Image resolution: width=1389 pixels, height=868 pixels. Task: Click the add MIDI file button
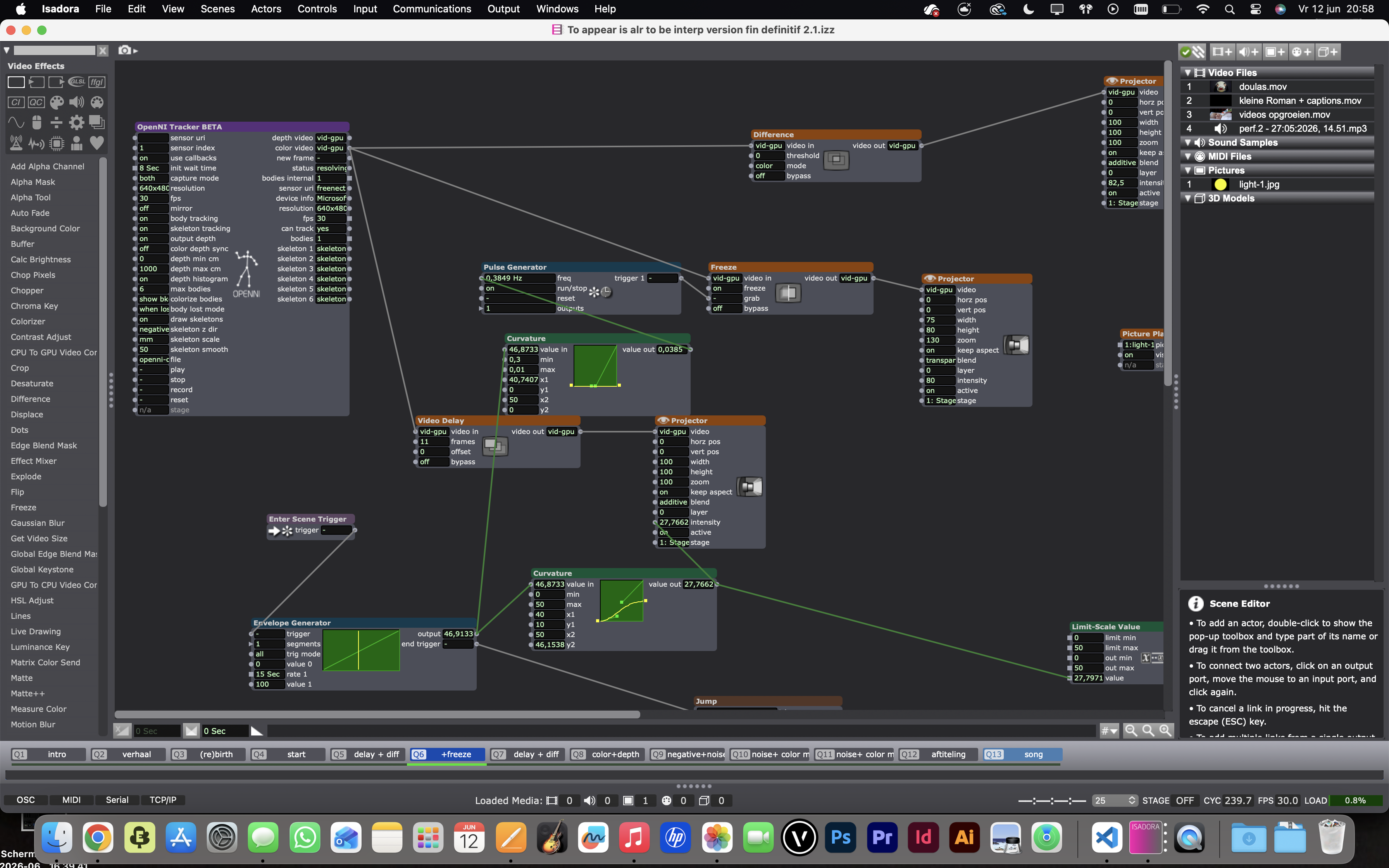click(1301, 52)
